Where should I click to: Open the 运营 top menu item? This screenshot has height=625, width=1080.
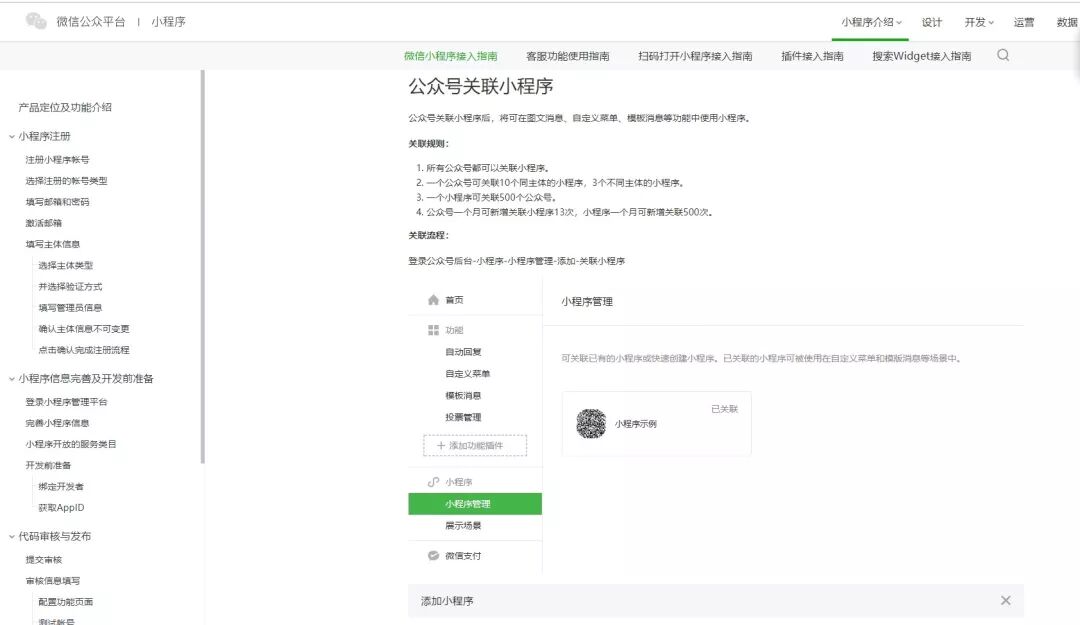tap(1024, 22)
